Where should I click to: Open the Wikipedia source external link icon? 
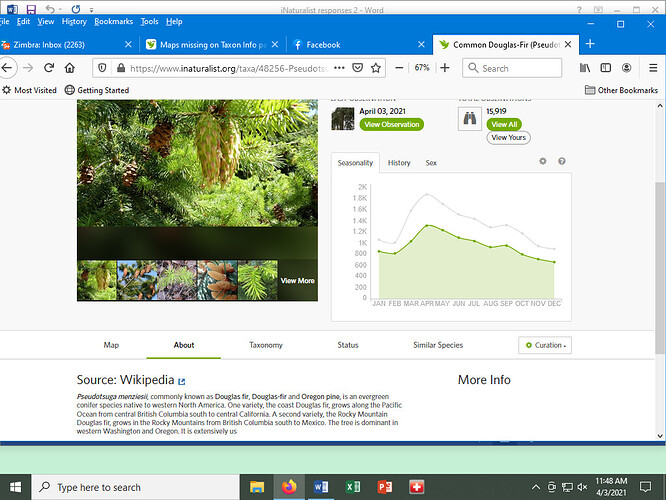click(182, 381)
